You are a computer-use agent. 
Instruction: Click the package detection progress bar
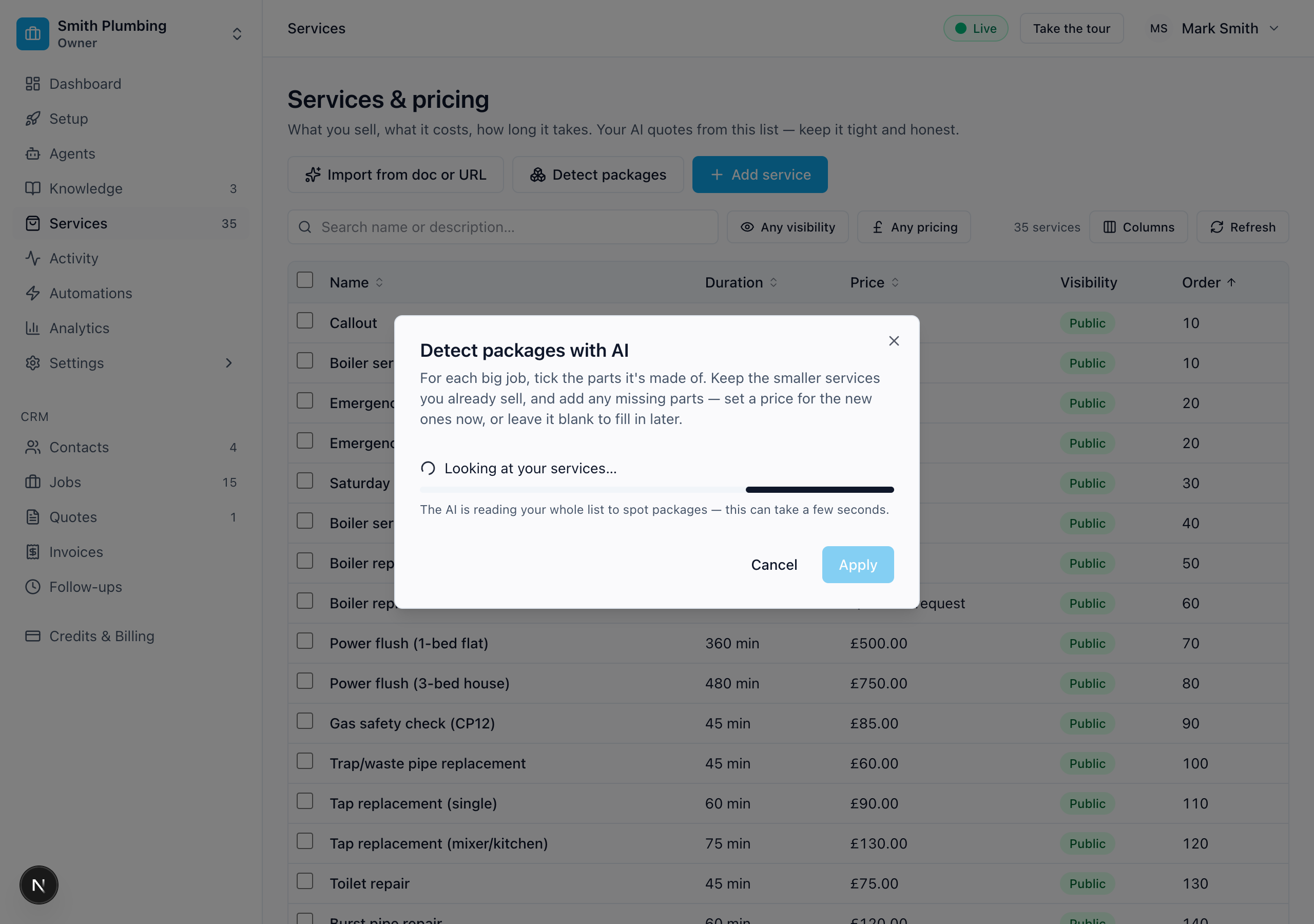[x=657, y=490]
